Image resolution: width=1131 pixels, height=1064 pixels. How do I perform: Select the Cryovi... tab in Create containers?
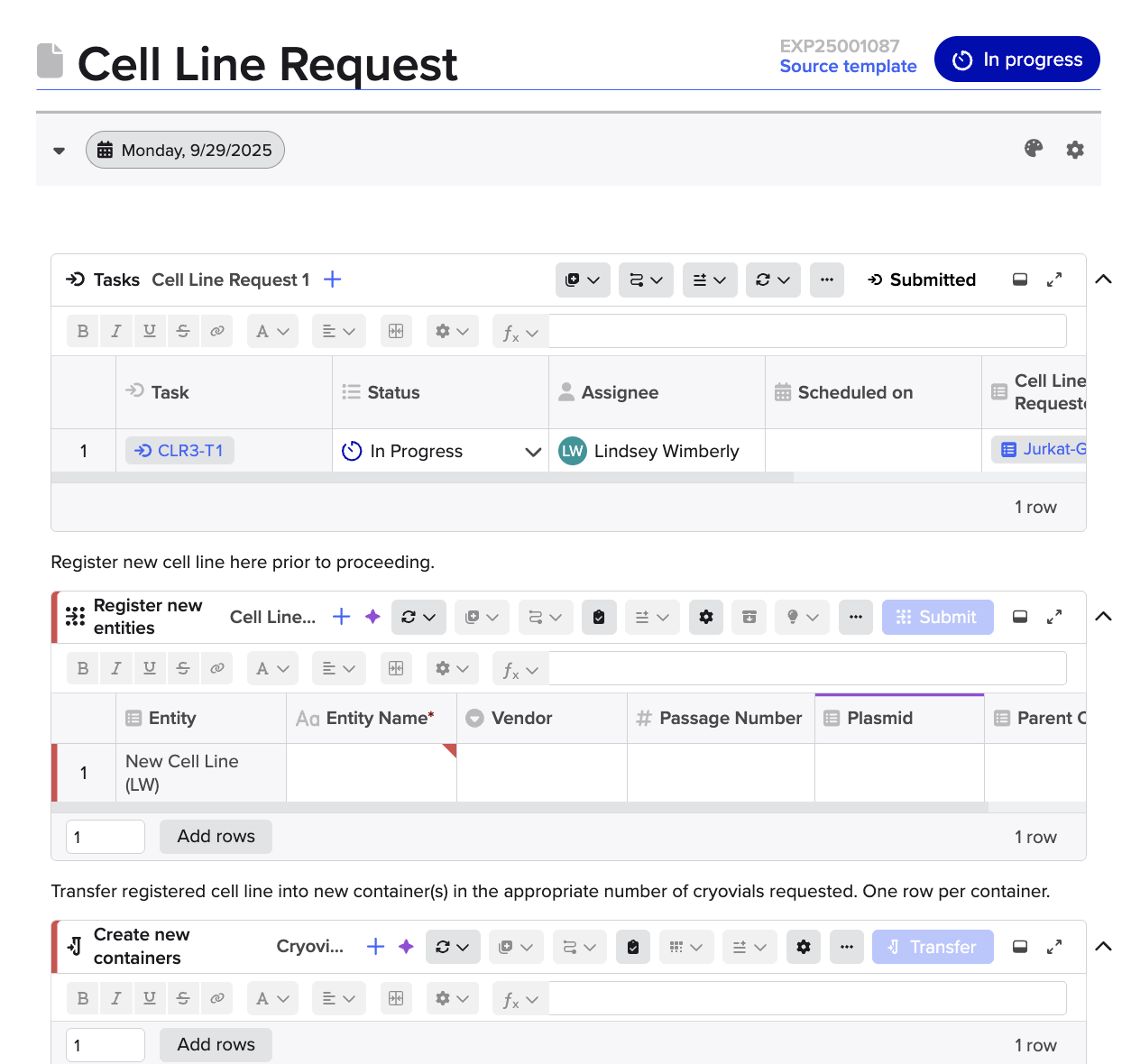tap(309, 947)
